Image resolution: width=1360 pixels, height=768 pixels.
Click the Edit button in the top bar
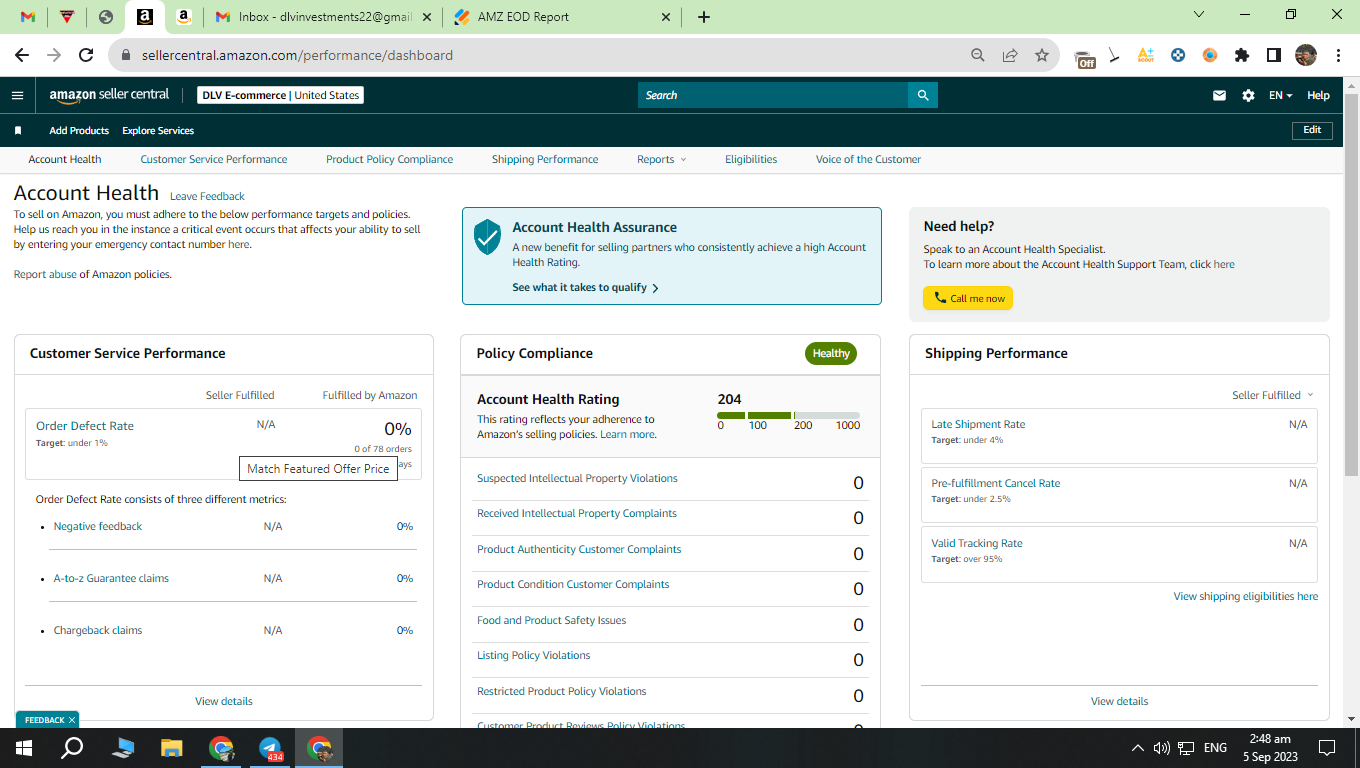click(1312, 130)
